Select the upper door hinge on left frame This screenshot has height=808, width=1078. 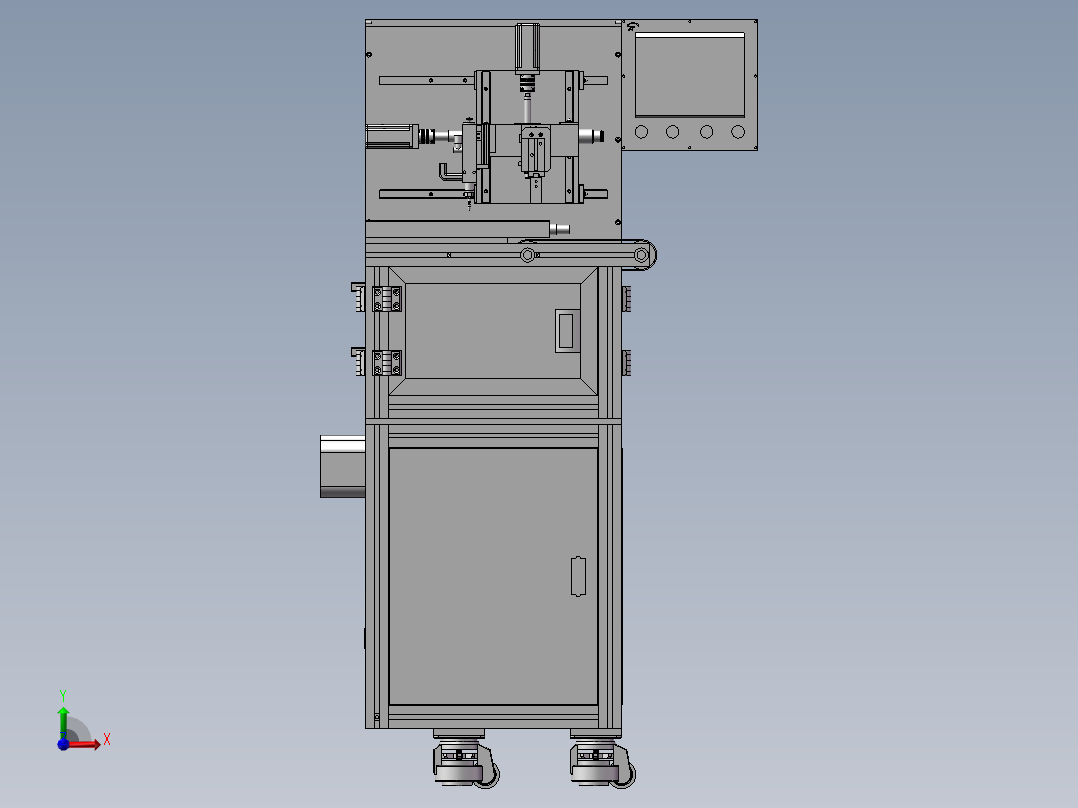(x=386, y=299)
